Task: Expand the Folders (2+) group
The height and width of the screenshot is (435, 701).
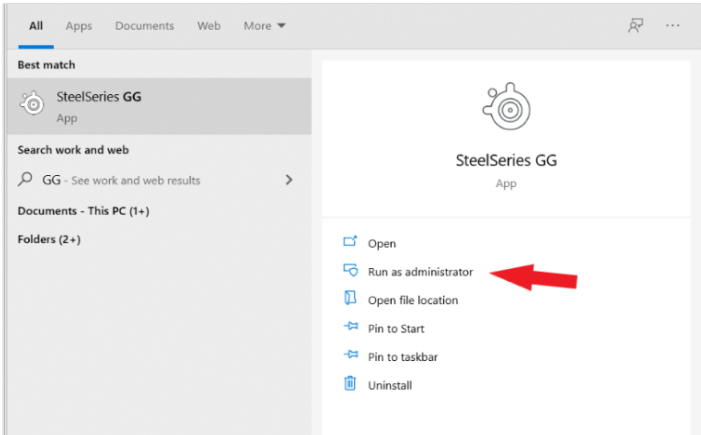Action: coord(49,240)
